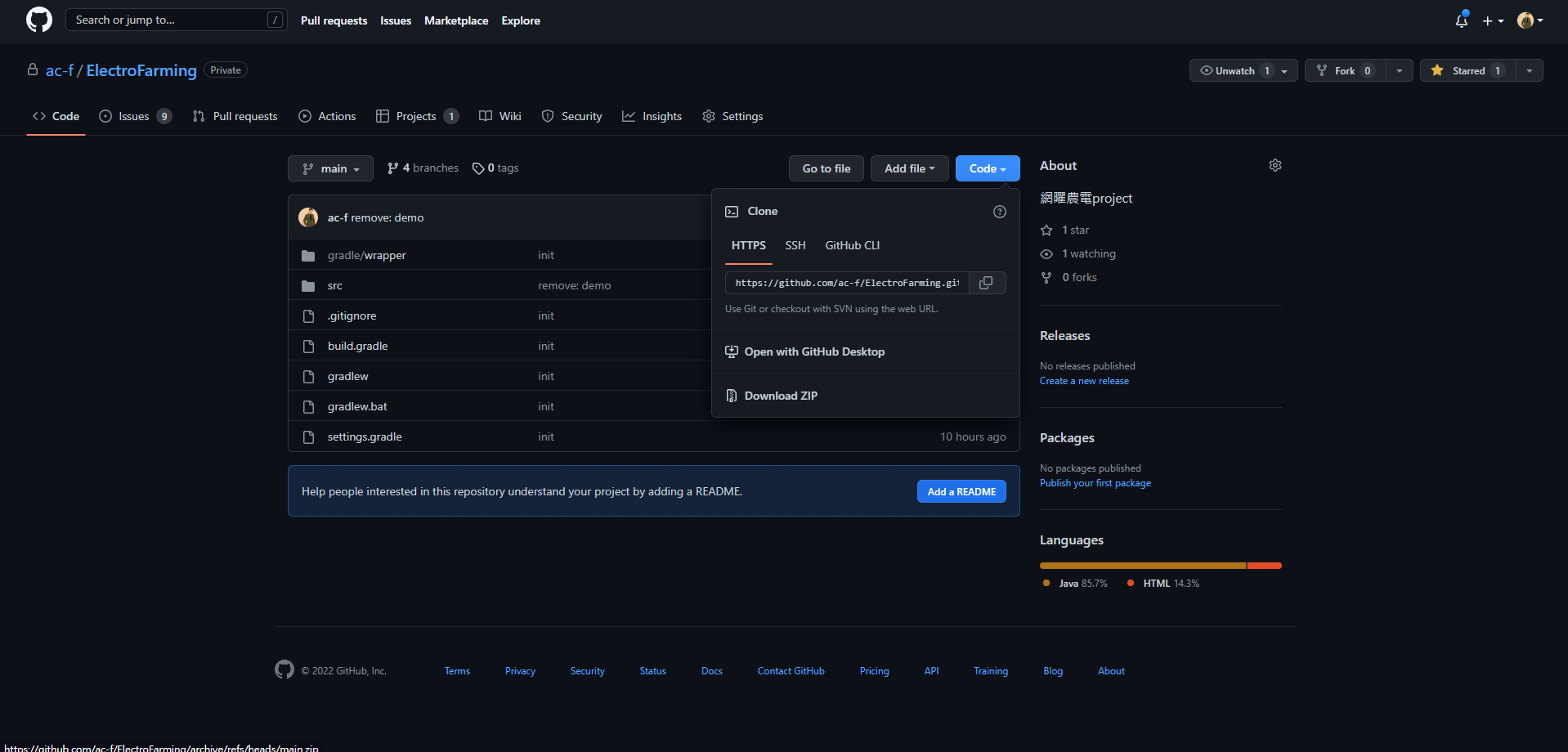Screen dimensions: 1568x752
Task: Select the Insights repository tab
Action: click(652, 116)
